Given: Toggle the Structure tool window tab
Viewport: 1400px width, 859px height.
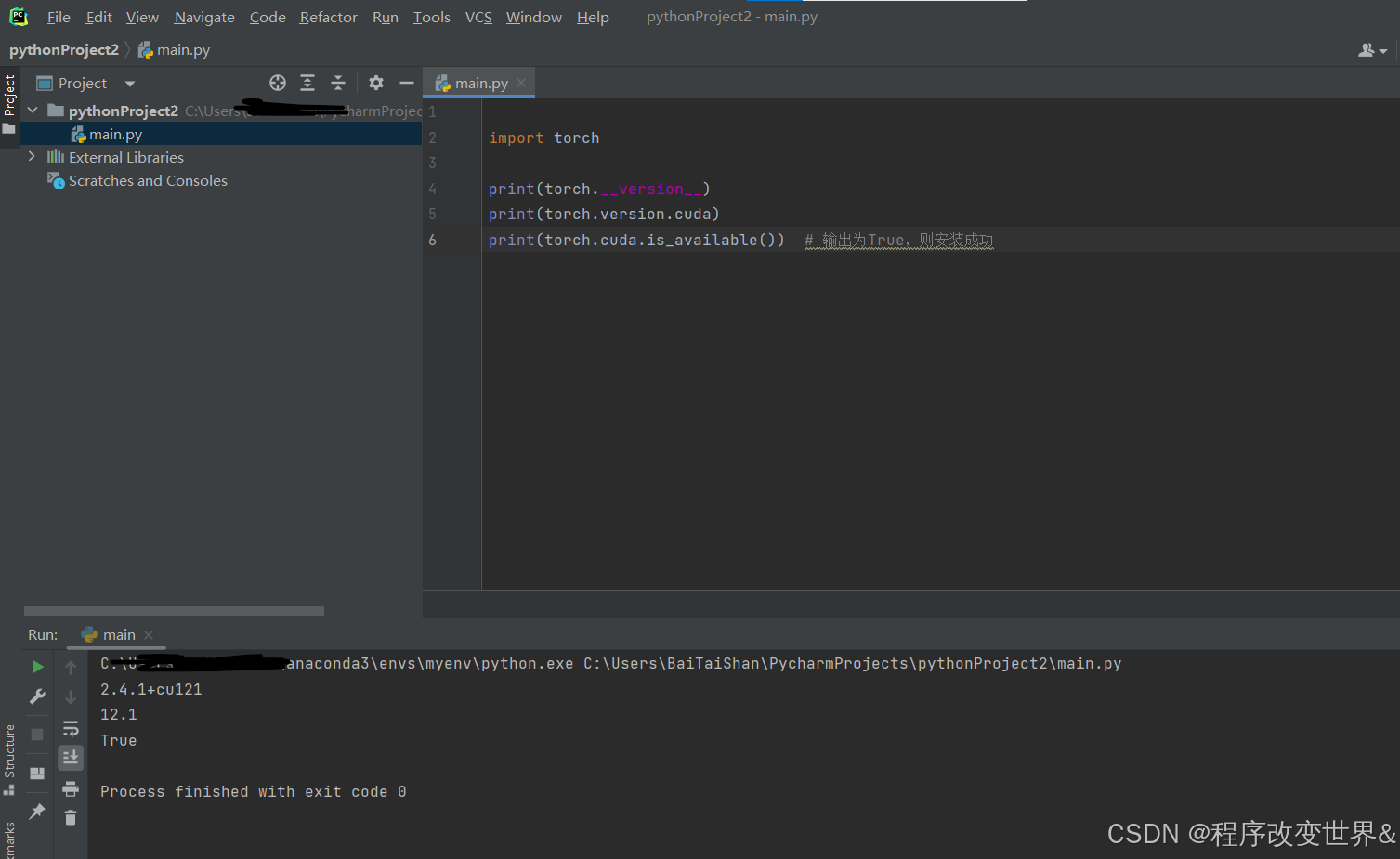Looking at the screenshot, I should 9,760.
